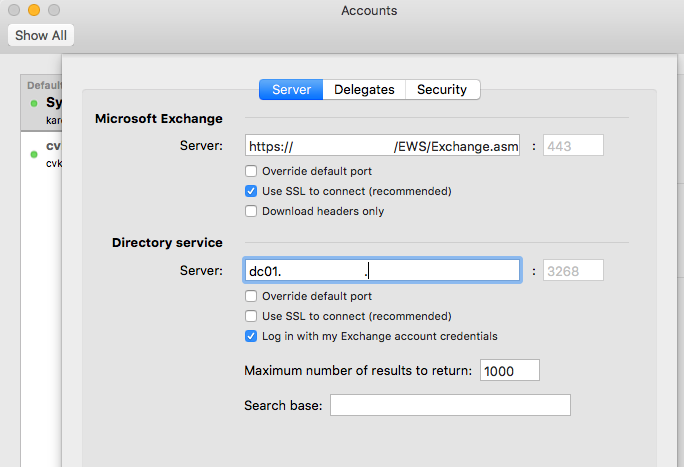Select the Default account in the sidebar

[x=42, y=103]
